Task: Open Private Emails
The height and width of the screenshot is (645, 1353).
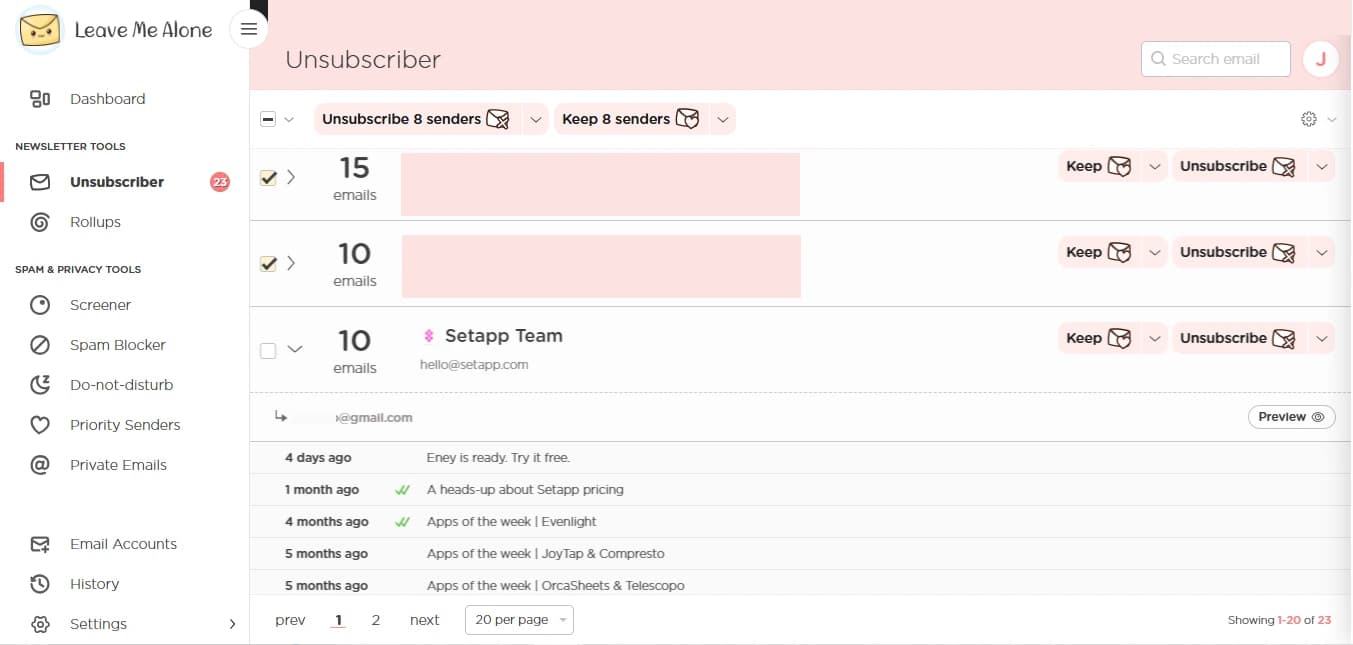Action: click(x=118, y=465)
